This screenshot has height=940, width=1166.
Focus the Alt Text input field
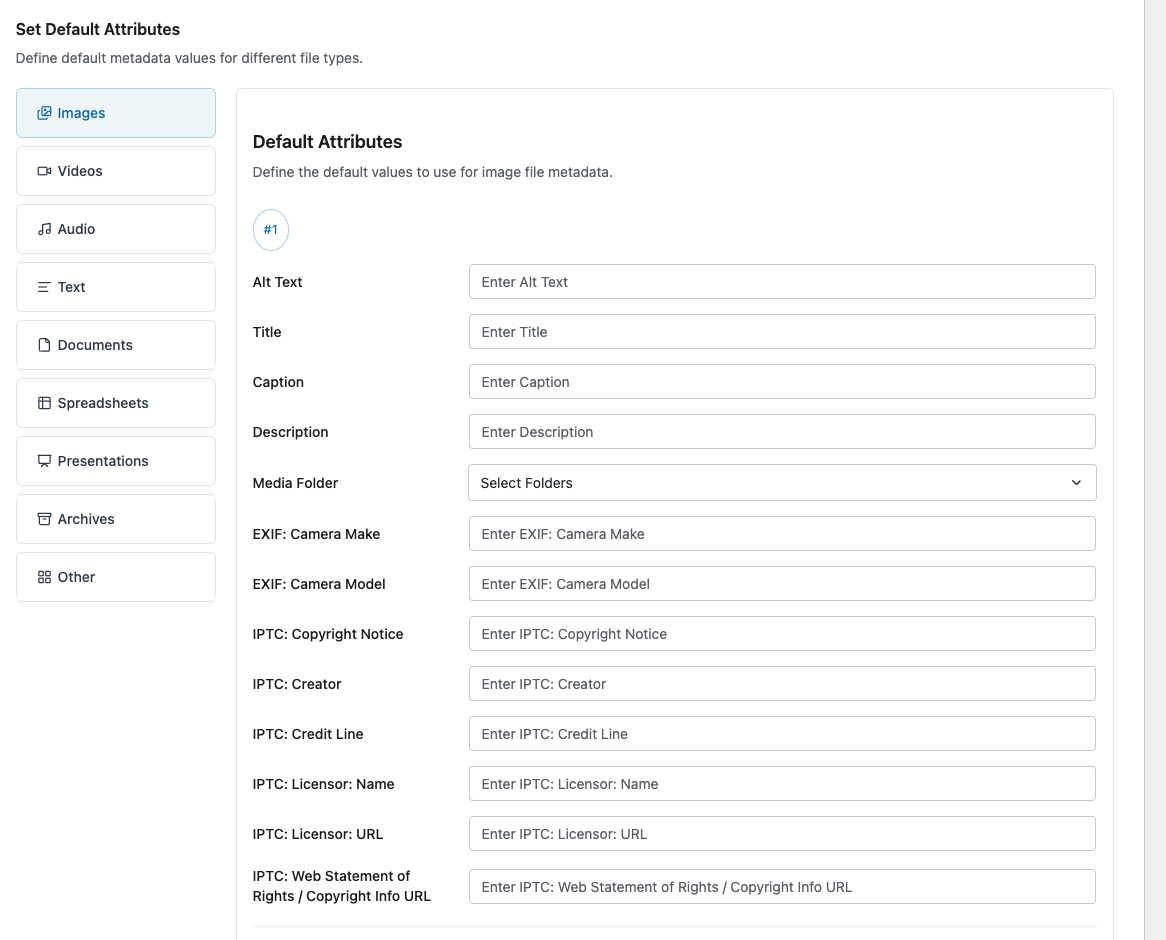click(x=782, y=282)
